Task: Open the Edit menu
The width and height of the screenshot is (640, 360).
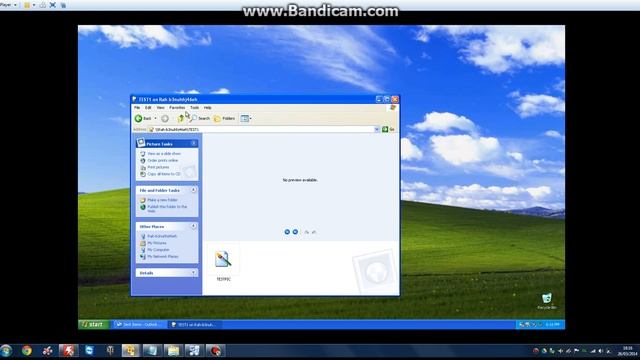Action: pyautogui.click(x=148, y=107)
